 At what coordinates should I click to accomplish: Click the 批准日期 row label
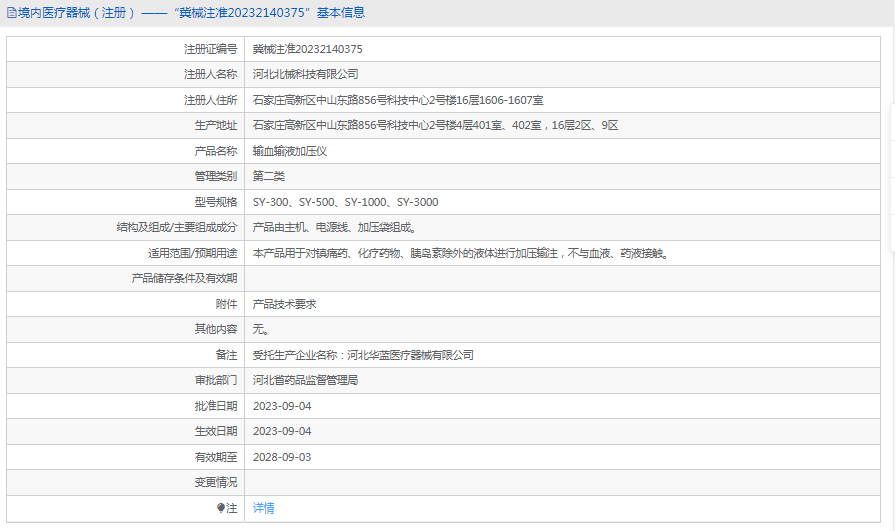215,406
